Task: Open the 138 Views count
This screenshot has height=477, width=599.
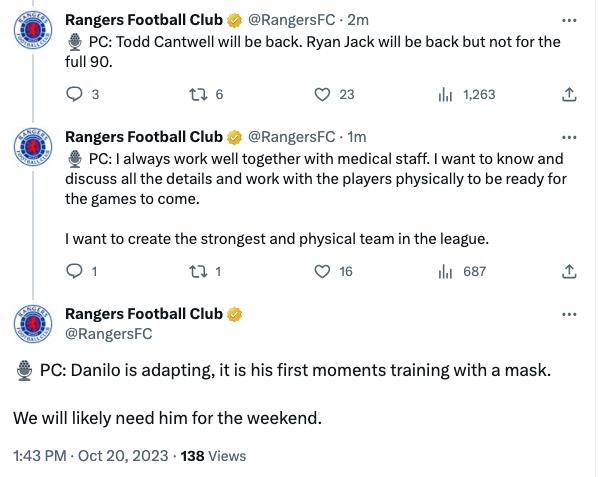Action: (x=213, y=456)
